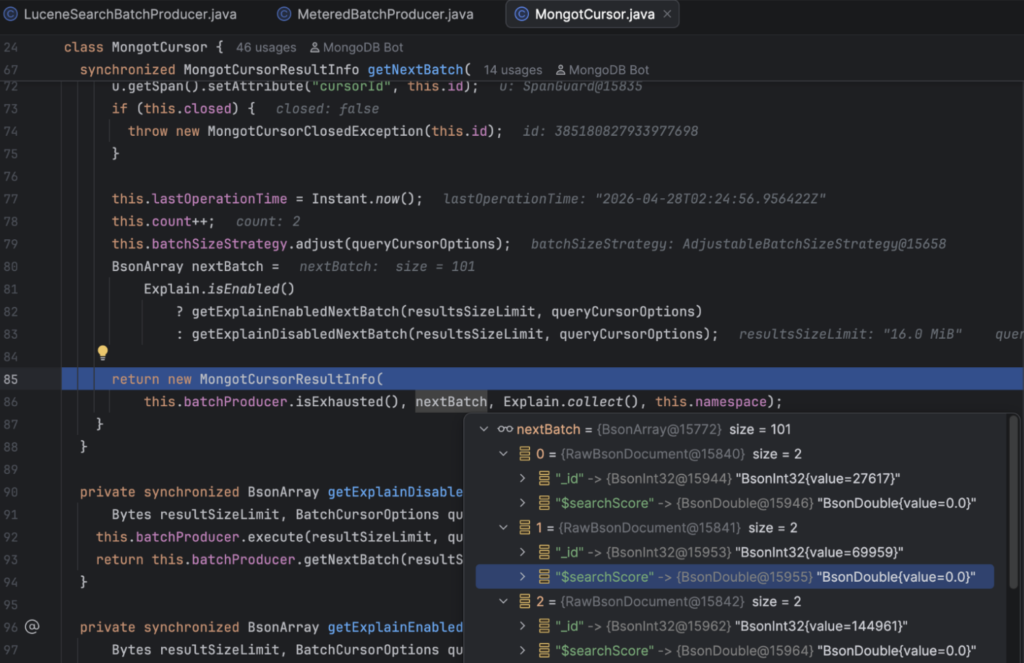Close the MongotCursor.java tab
The width and height of the screenshot is (1024, 663).
[x=667, y=14]
